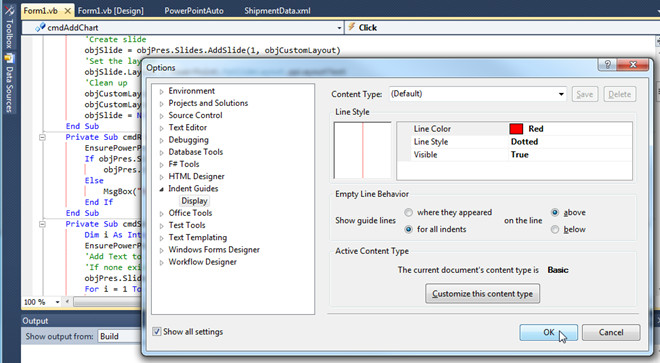This screenshot has width=660, height=363.
Task: Click Customize this content type button
Action: (x=482, y=294)
